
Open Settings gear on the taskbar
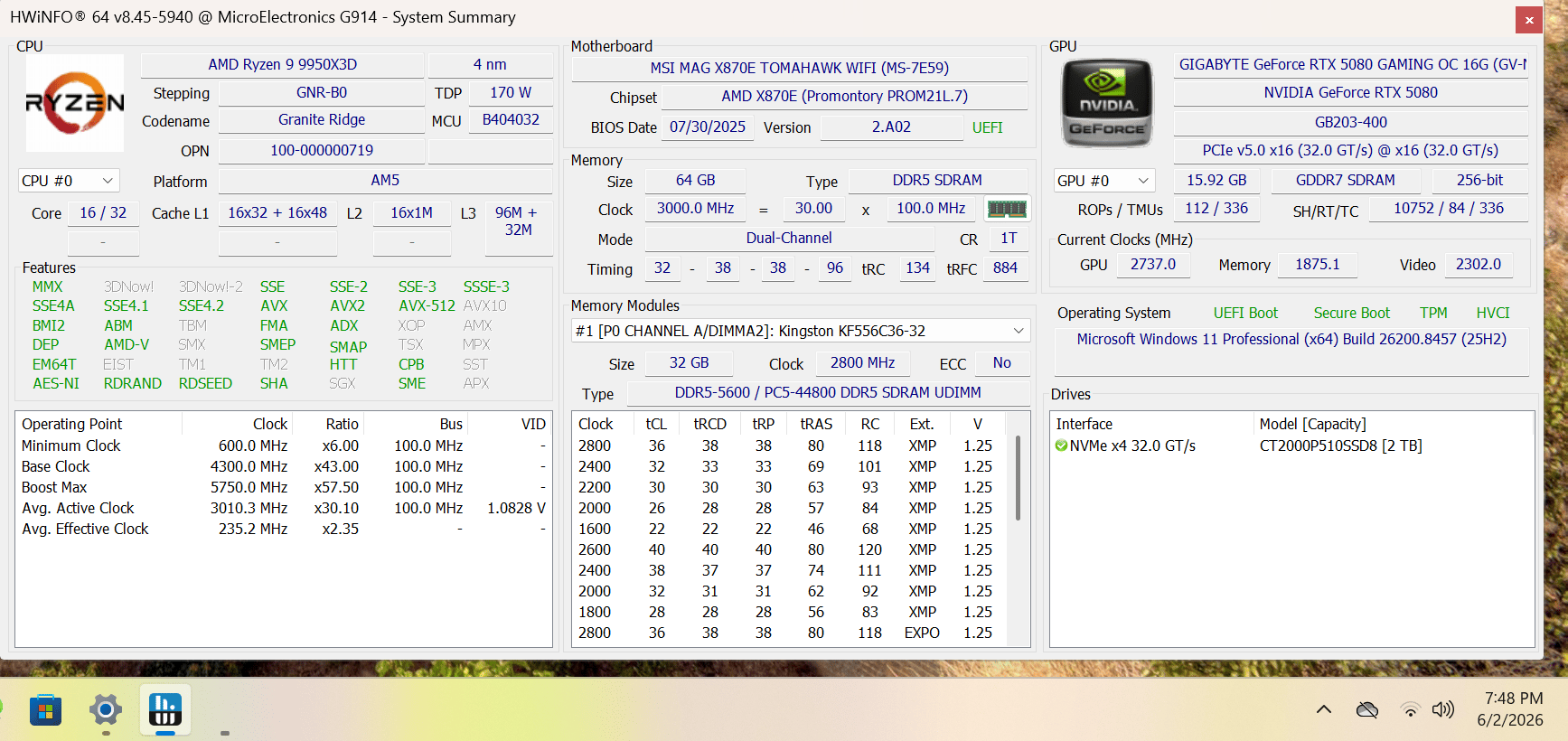[106, 710]
